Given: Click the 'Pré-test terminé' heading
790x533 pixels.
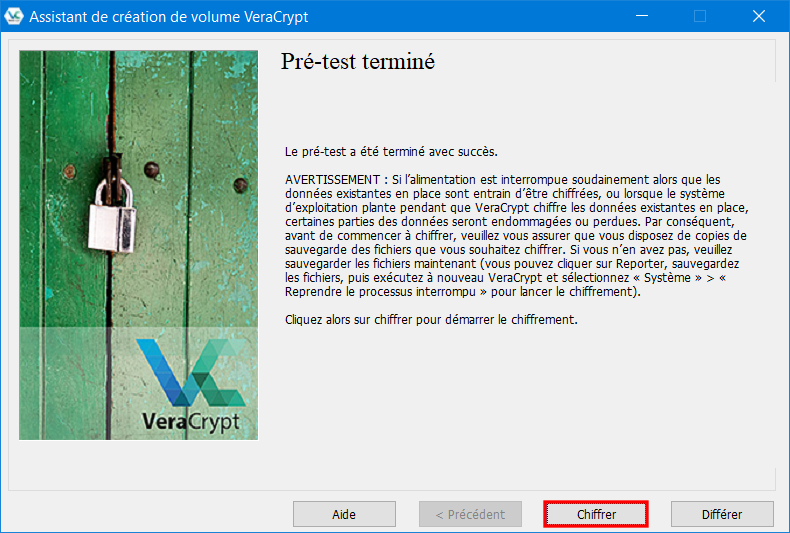Looking at the screenshot, I should pos(358,61).
